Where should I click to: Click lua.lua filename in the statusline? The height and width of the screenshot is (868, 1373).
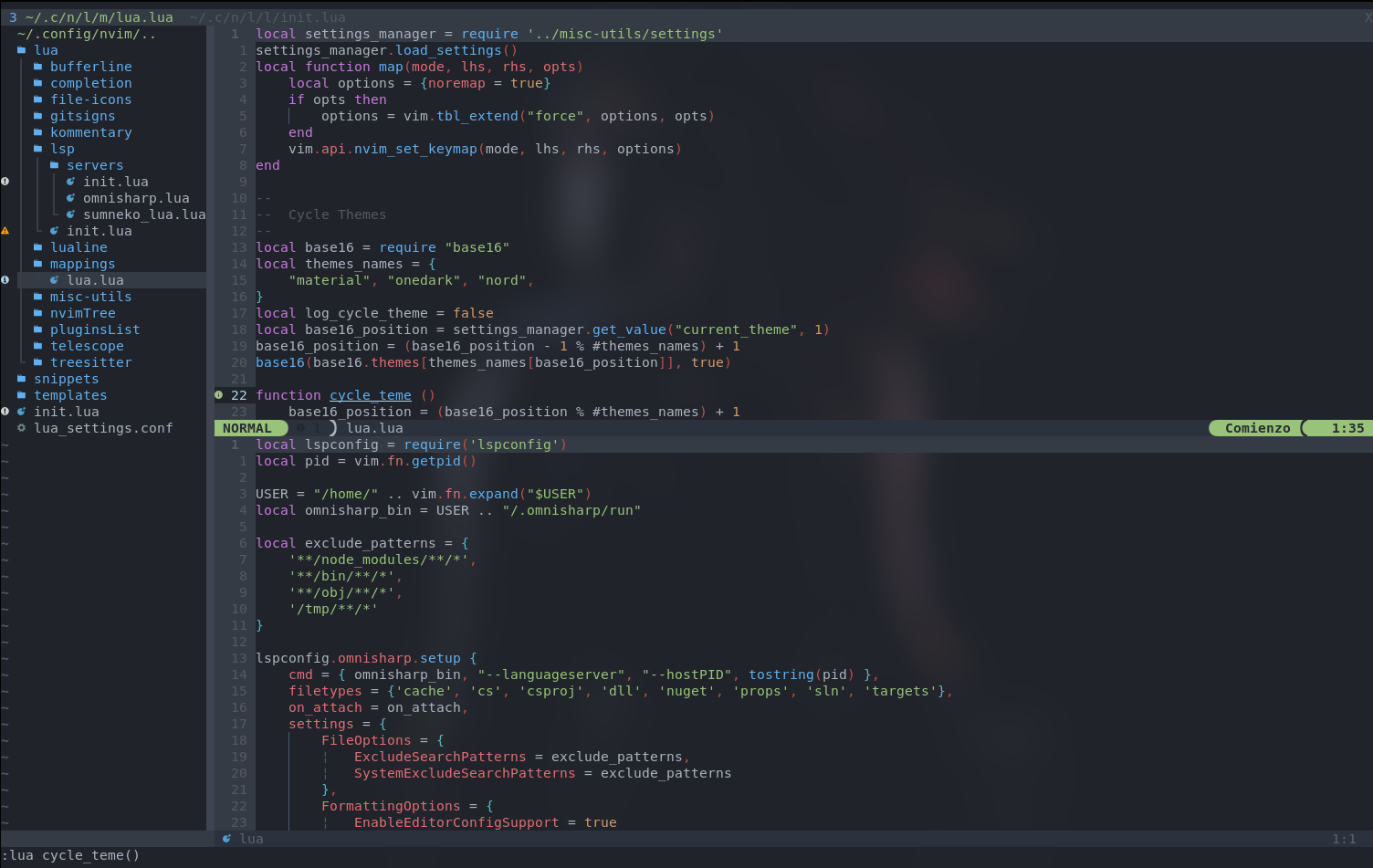point(374,428)
